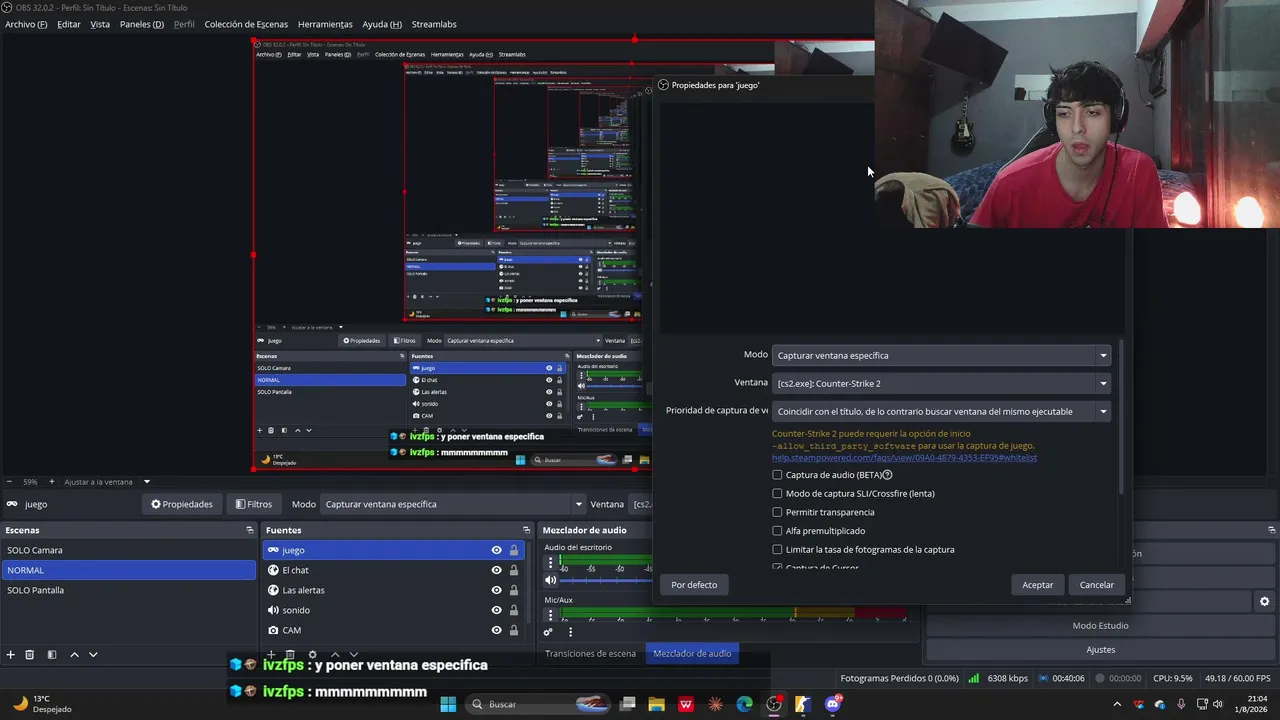Check Alfa premultiplicado
This screenshot has width=1280, height=720.
pyautogui.click(x=777, y=531)
